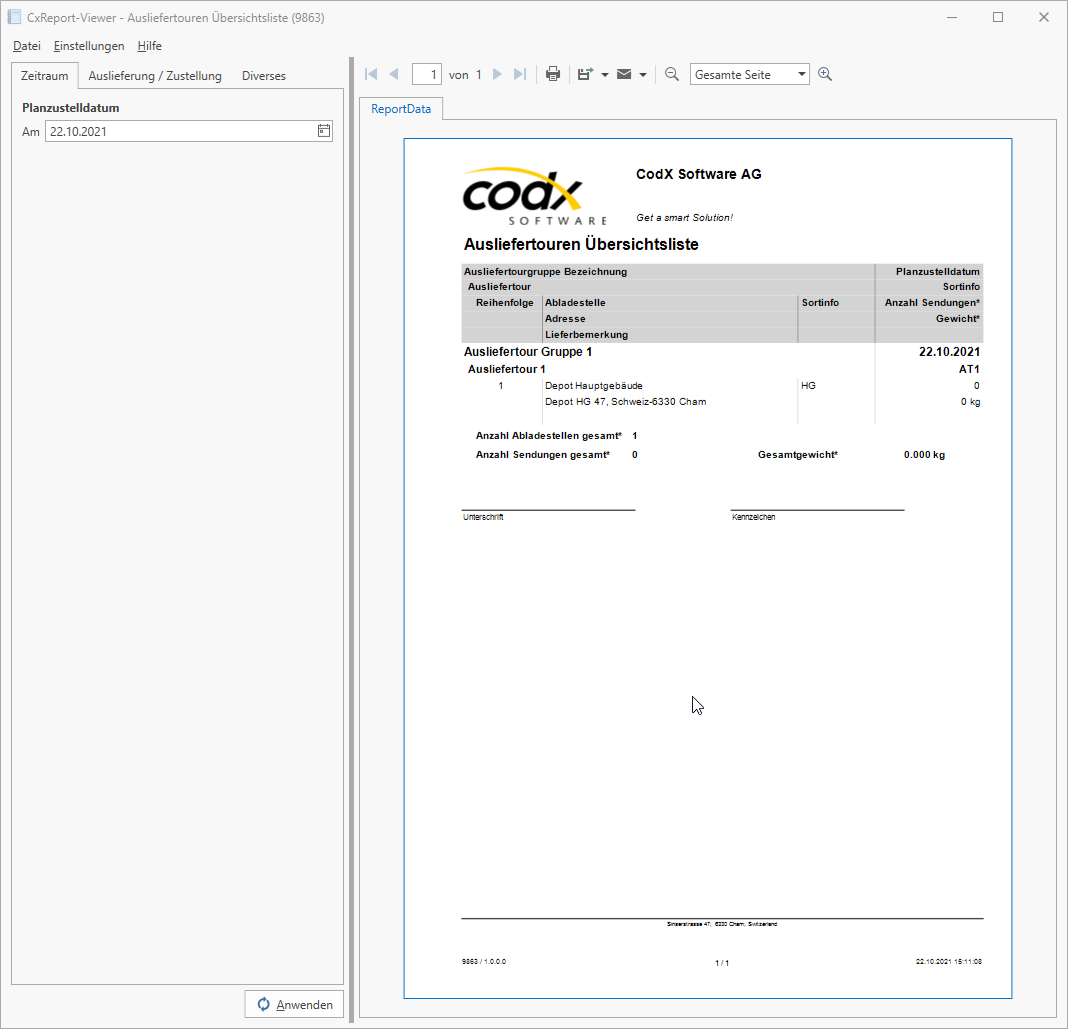Select the 'ReportData' tab above the preview
Viewport: 1068px width, 1029px height.
click(401, 108)
